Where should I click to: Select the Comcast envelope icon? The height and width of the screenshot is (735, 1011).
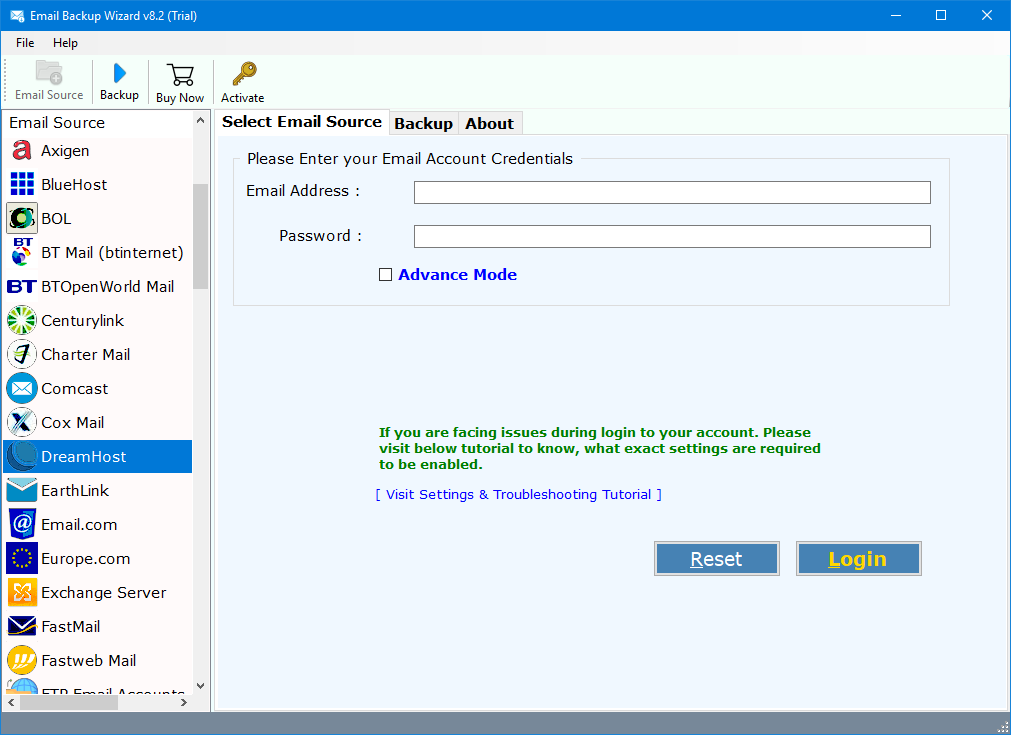click(22, 388)
